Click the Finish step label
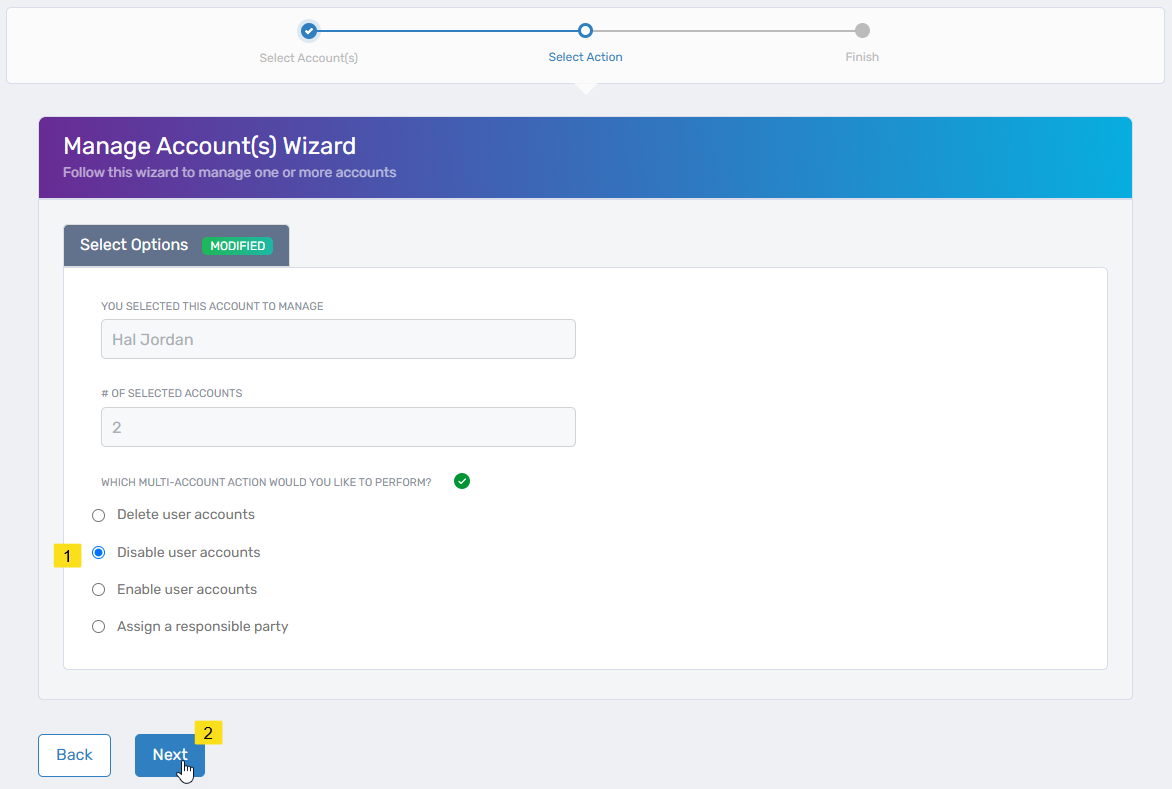Screen dimensions: 1172x789 coord(861,57)
